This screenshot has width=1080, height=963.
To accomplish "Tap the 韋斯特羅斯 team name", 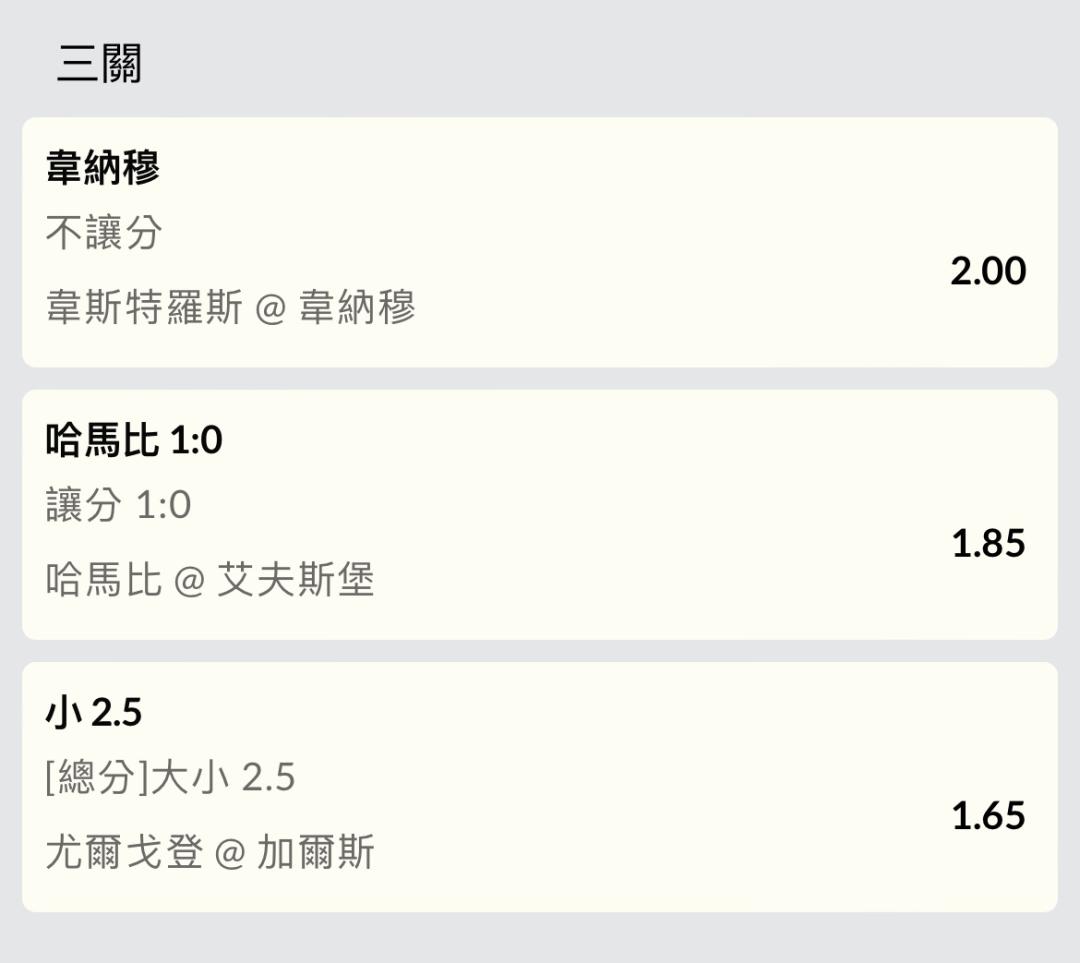I will pos(144,307).
